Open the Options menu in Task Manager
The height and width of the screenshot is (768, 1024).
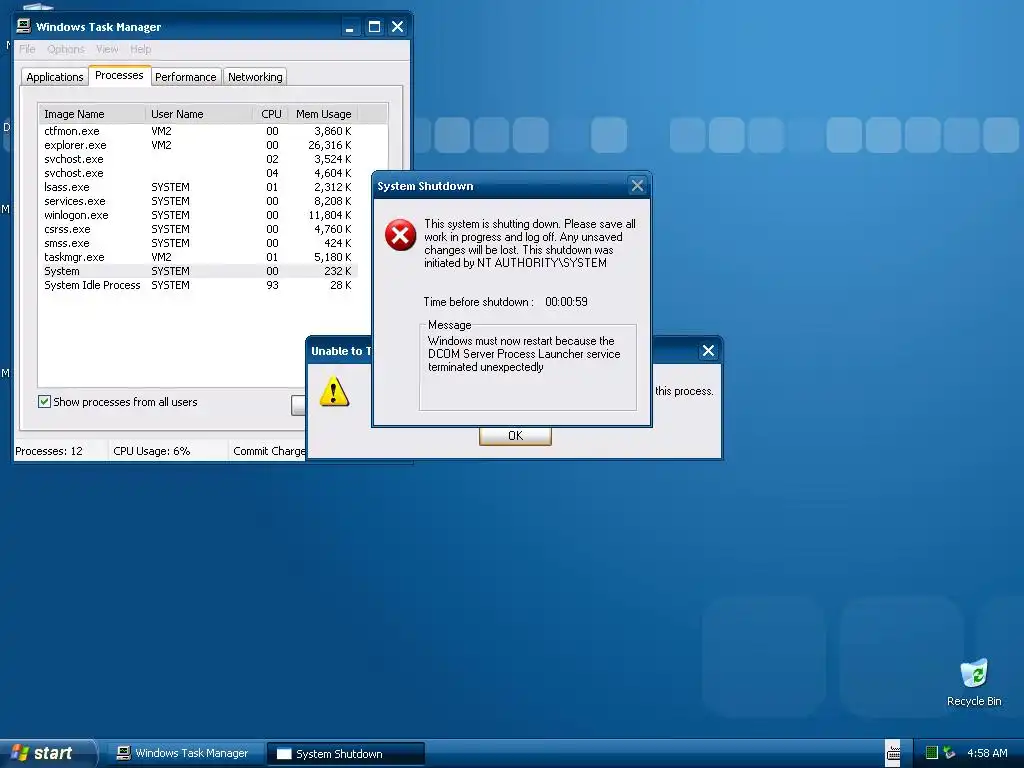[x=65, y=49]
